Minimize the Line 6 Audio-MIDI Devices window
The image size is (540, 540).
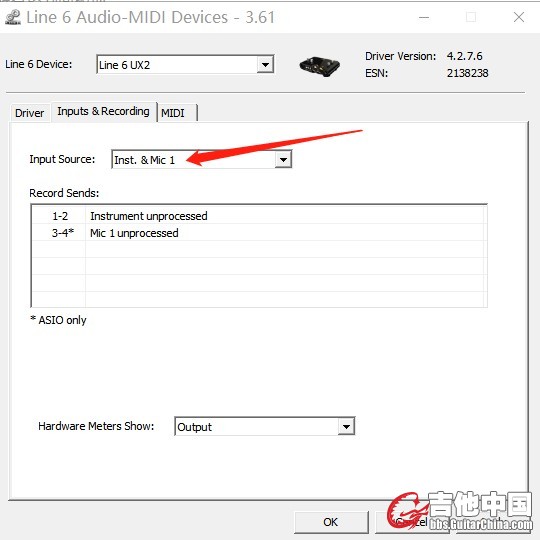click(424, 17)
